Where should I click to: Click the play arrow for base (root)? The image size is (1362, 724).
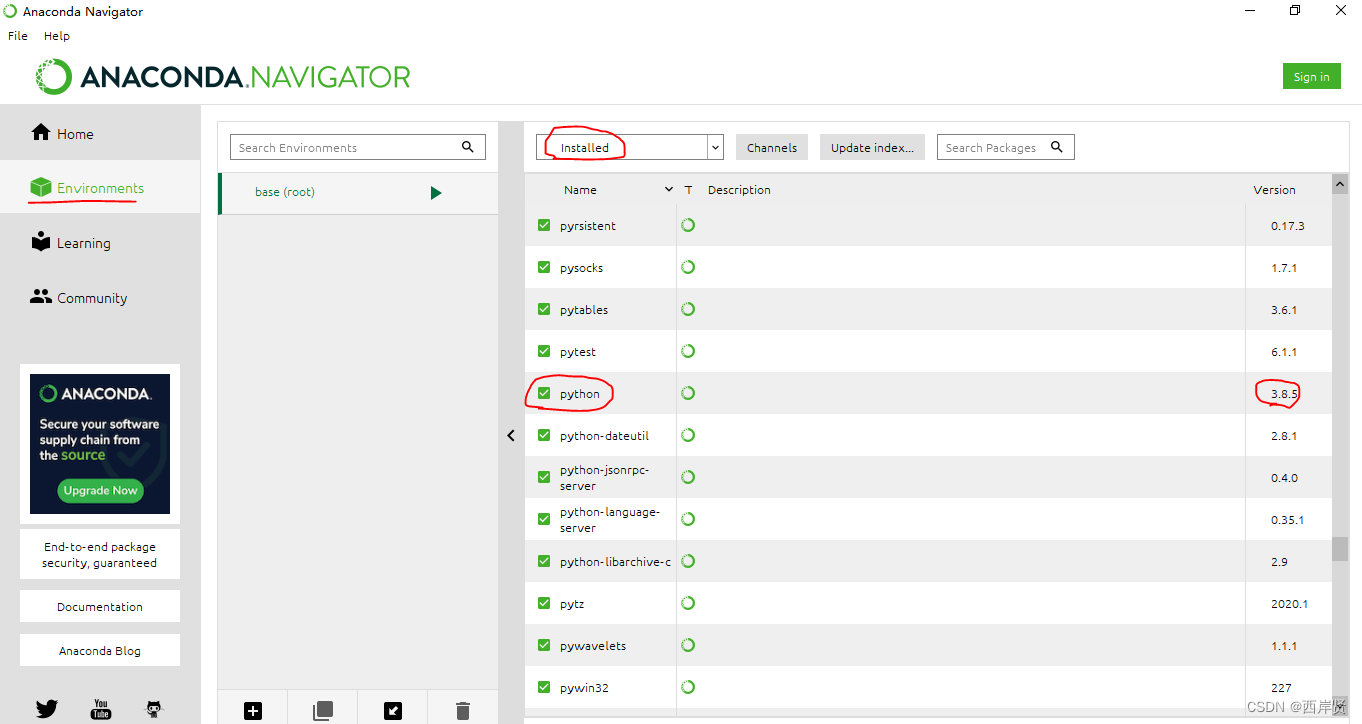[x=436, y=193]
